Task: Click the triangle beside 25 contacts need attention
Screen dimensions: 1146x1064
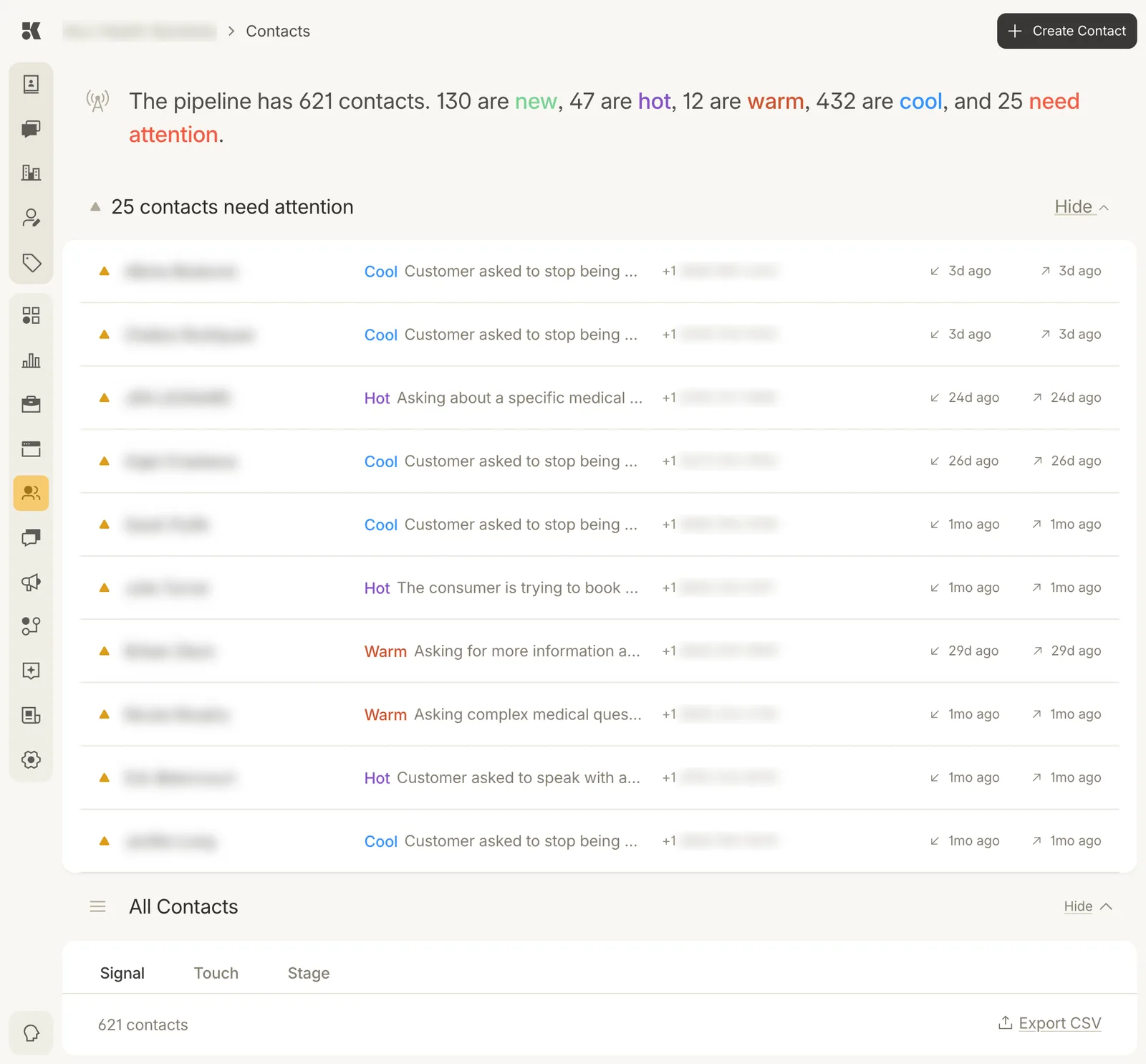Action: (95, 206)
